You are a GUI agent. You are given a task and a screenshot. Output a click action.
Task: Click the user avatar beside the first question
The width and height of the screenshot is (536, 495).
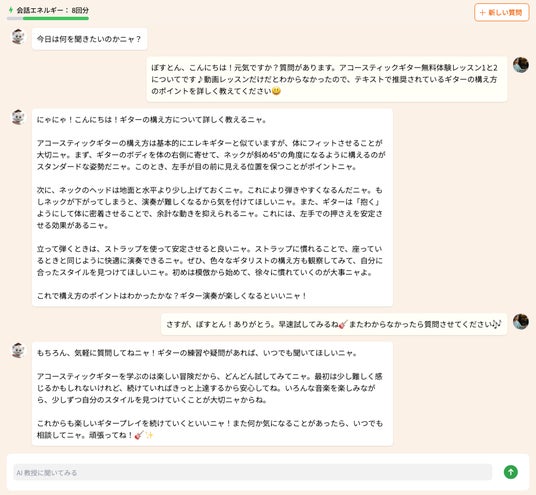pyautogui.click(x=521, y=65)
